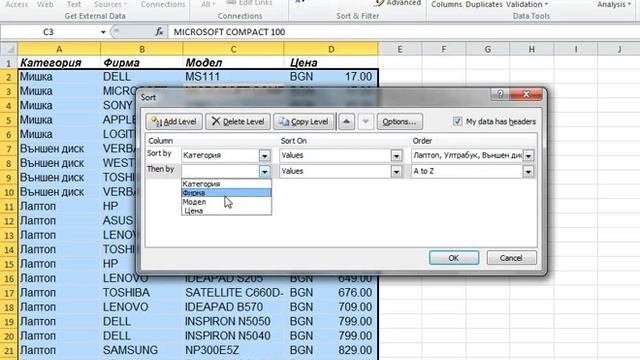Click Advanced filter in ribbon
Image resolution: width=640 pixels, height=360 pixels.
pos(398,3)
